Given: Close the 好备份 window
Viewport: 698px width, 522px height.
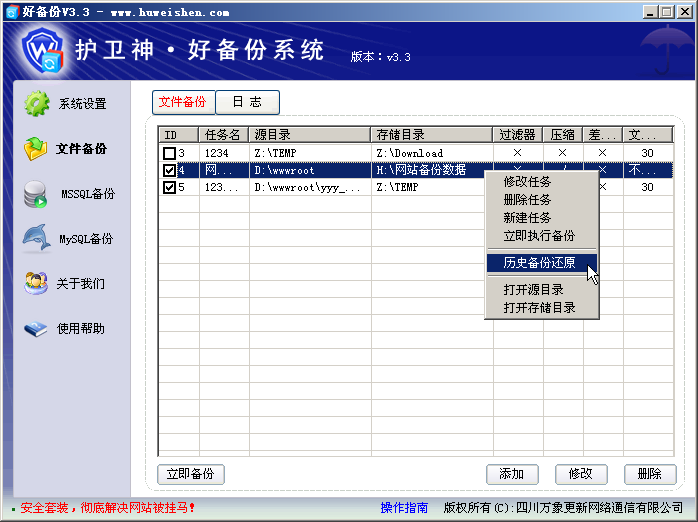Looking at the screenshot, I should point(685,12).
